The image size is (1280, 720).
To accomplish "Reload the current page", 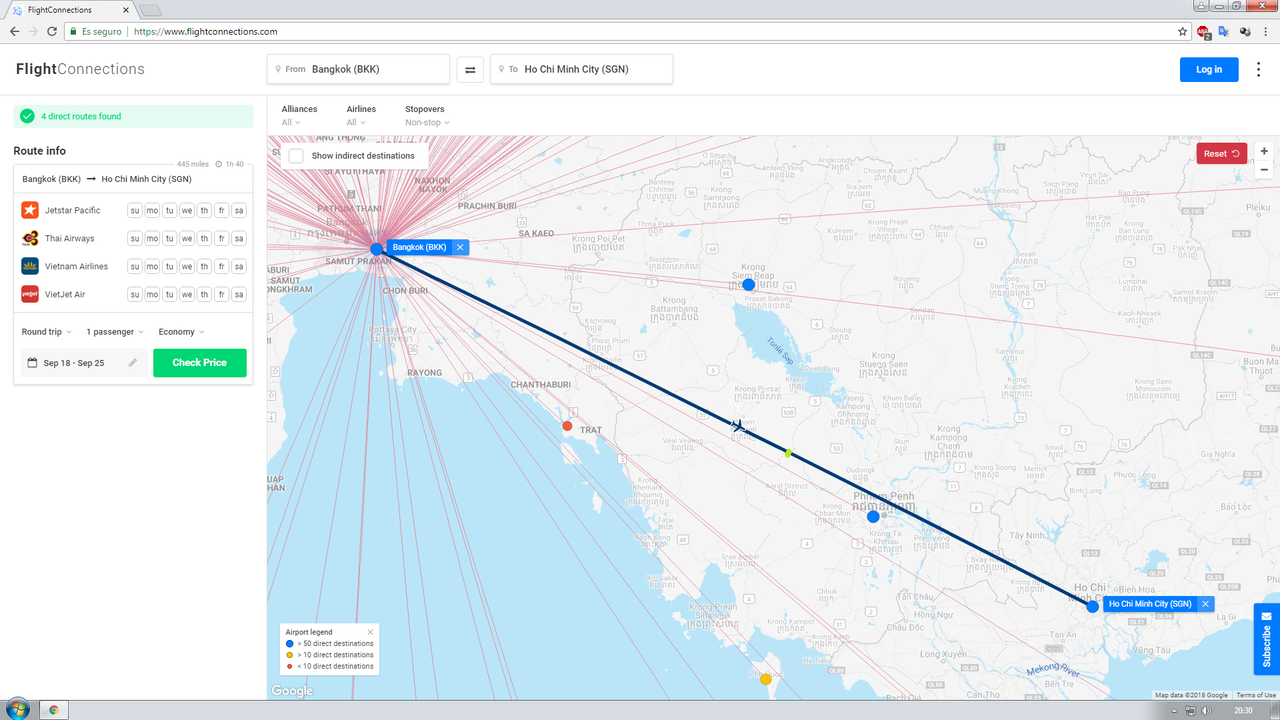I will pyautogui.click(x=53, y=31).
